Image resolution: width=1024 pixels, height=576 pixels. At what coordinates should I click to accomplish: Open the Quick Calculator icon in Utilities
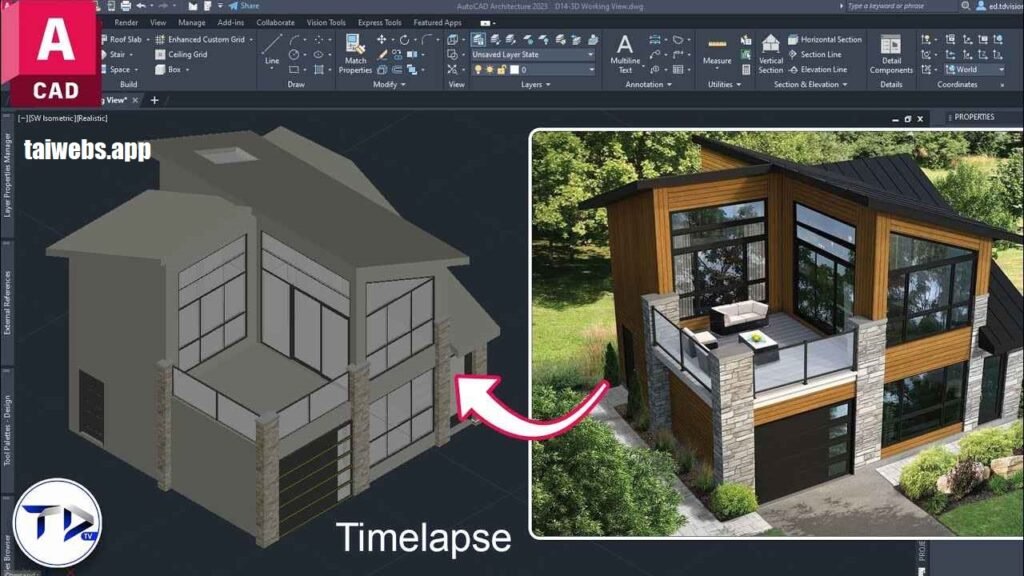pyautogui.click(x=746, y=69)
